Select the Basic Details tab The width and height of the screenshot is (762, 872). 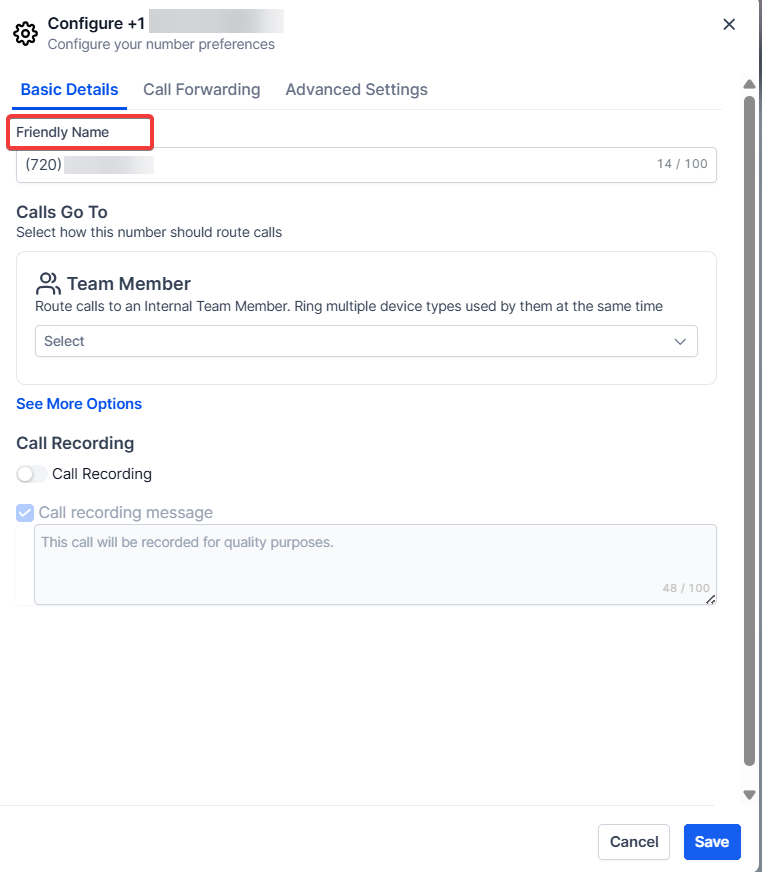point(69,90)
